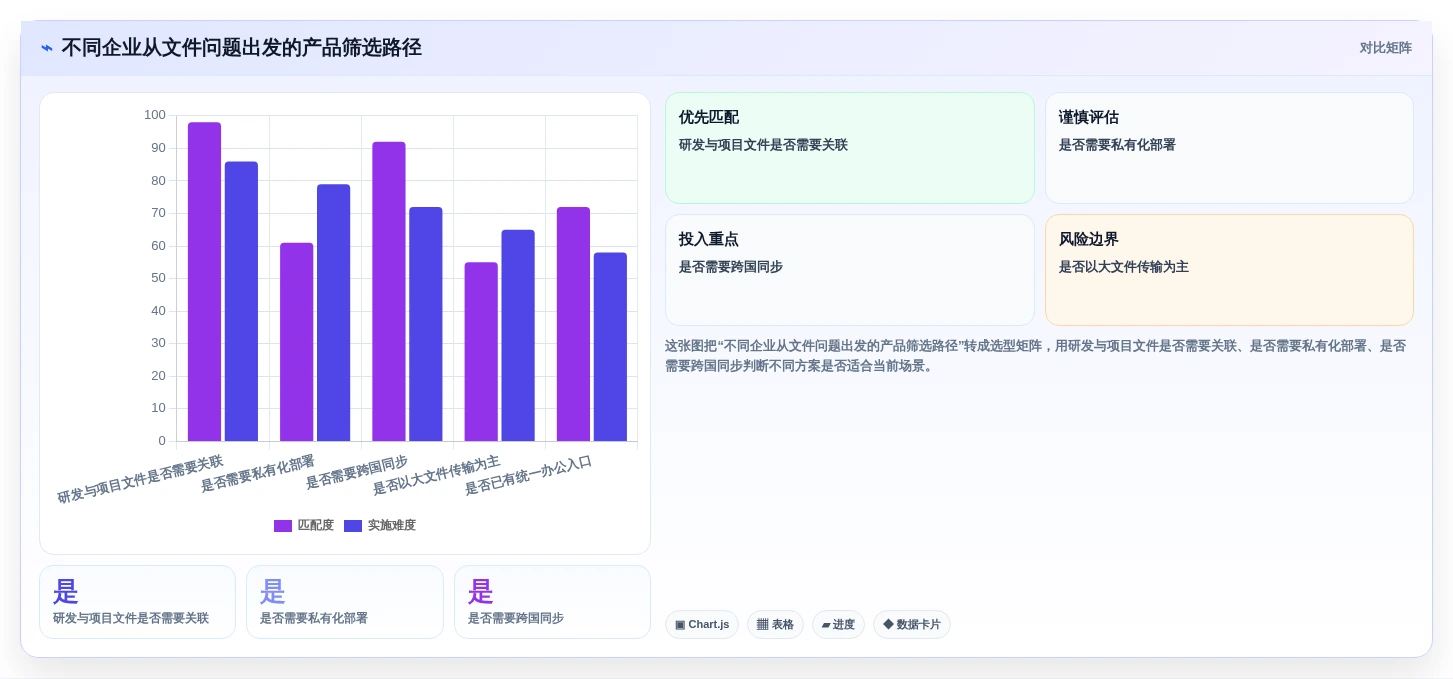The height and width of the screenshot is (679, 1453).
Task: Select the 谨慎评估 matrix card
Action: [1229, 148]
